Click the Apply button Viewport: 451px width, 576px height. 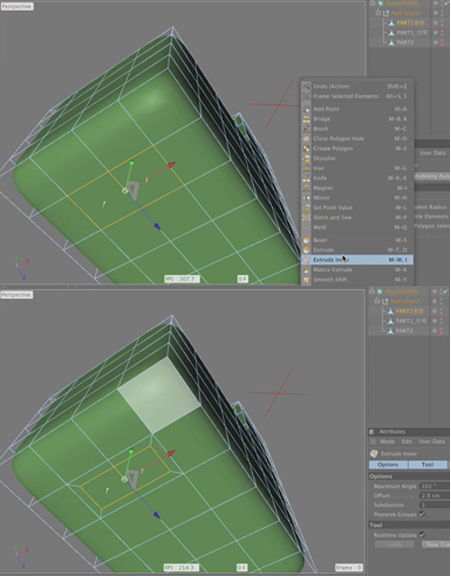pos(394,544)
